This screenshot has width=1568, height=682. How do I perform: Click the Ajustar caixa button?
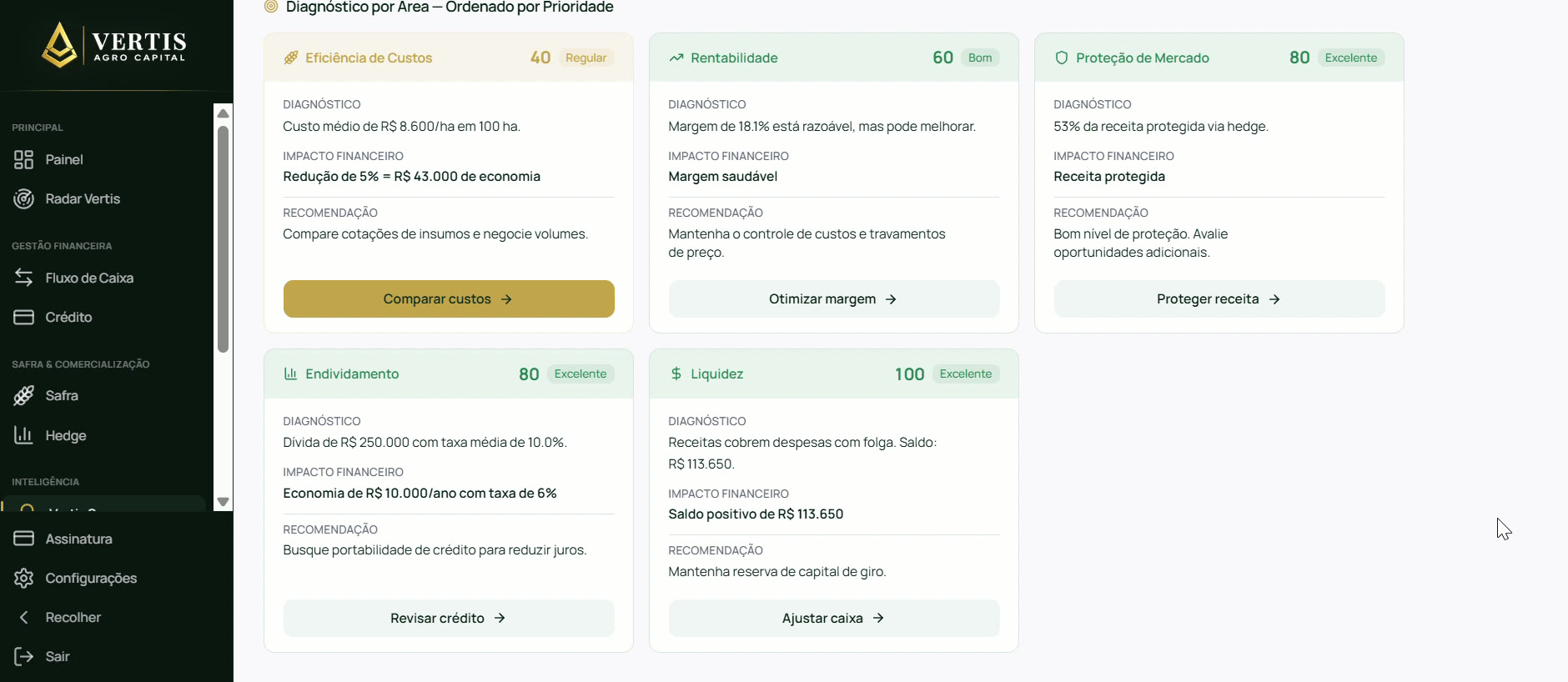834,618
